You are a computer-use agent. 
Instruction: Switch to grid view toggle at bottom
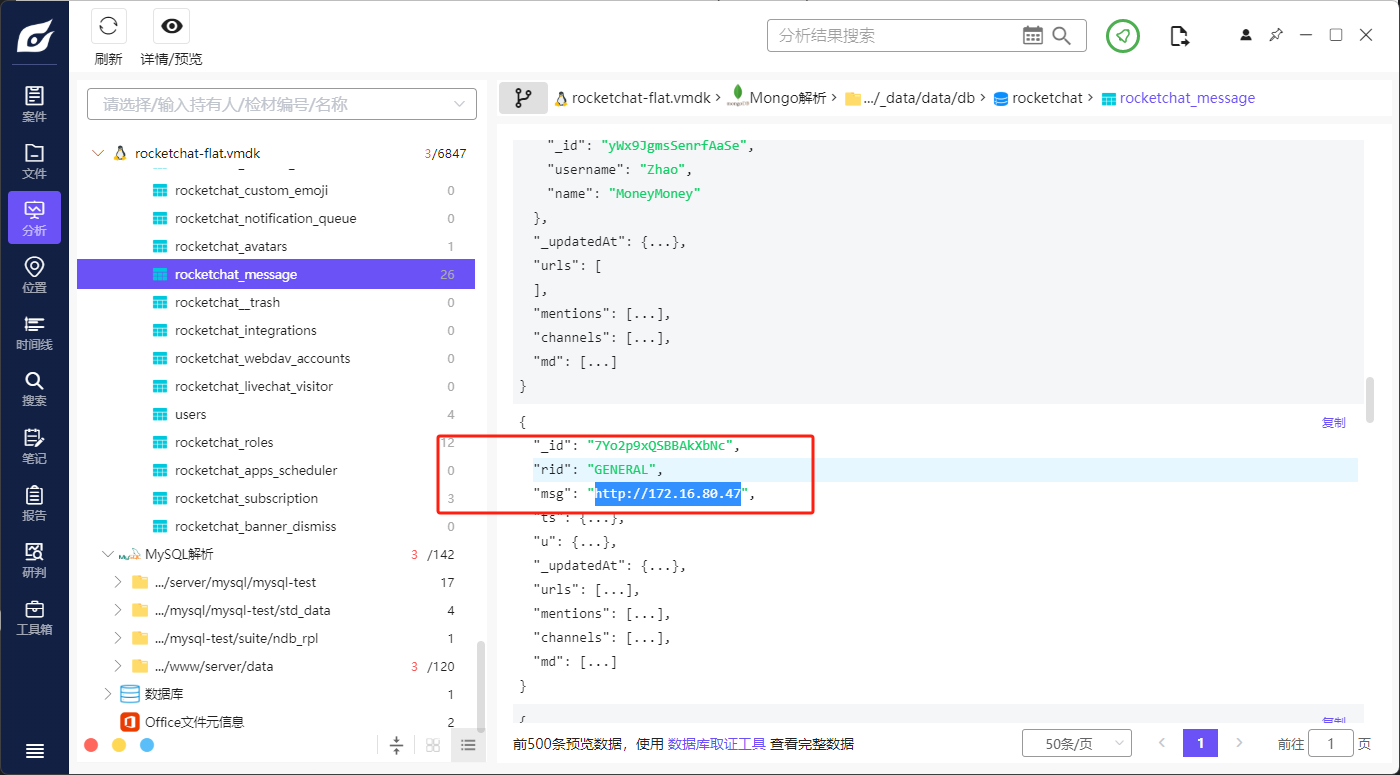coord(433,745)
